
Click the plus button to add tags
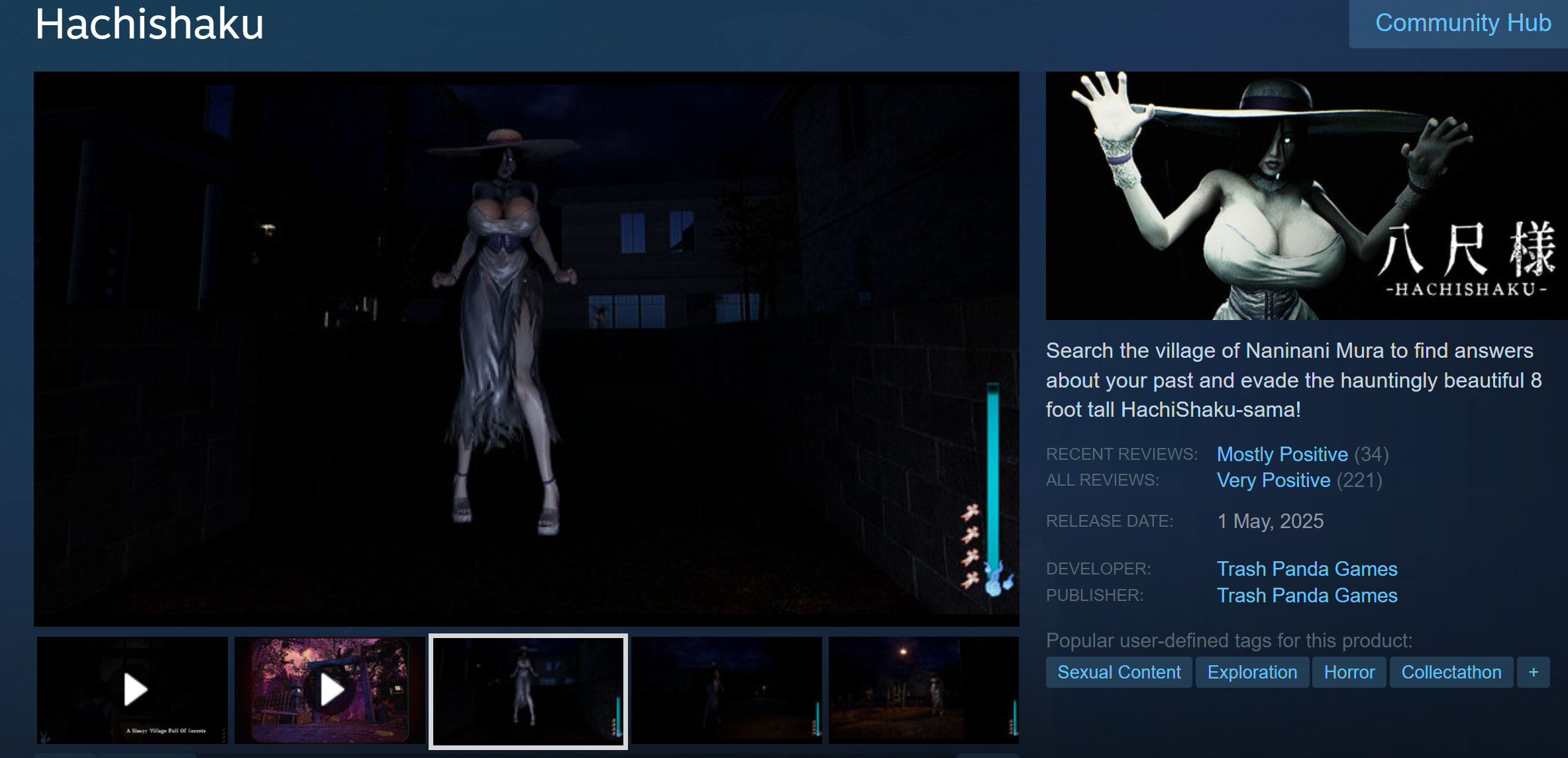coord(1533,672)
